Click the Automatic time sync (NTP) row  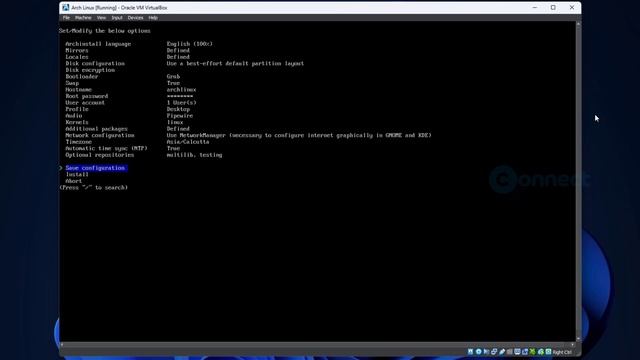(122, 148)
